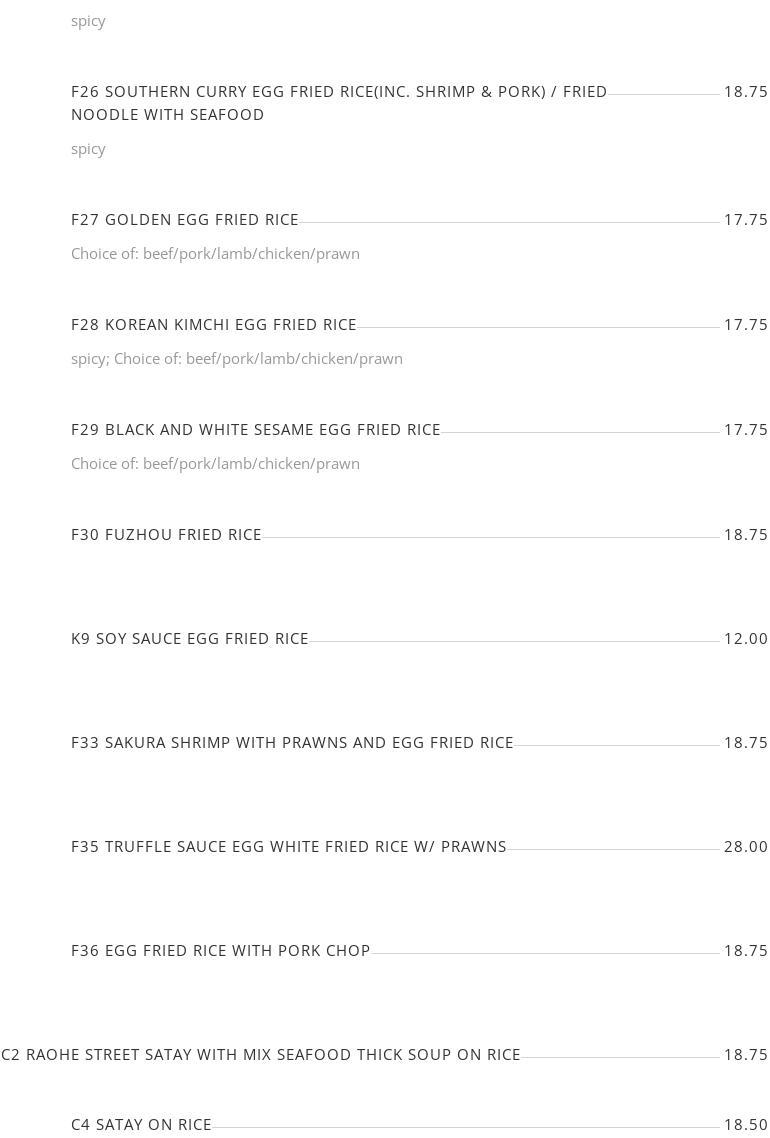Viewport: 770px width, 1138px height.
Task: Click C2 Raohe Street Satay thick soup item
Action: [261, 1055]
